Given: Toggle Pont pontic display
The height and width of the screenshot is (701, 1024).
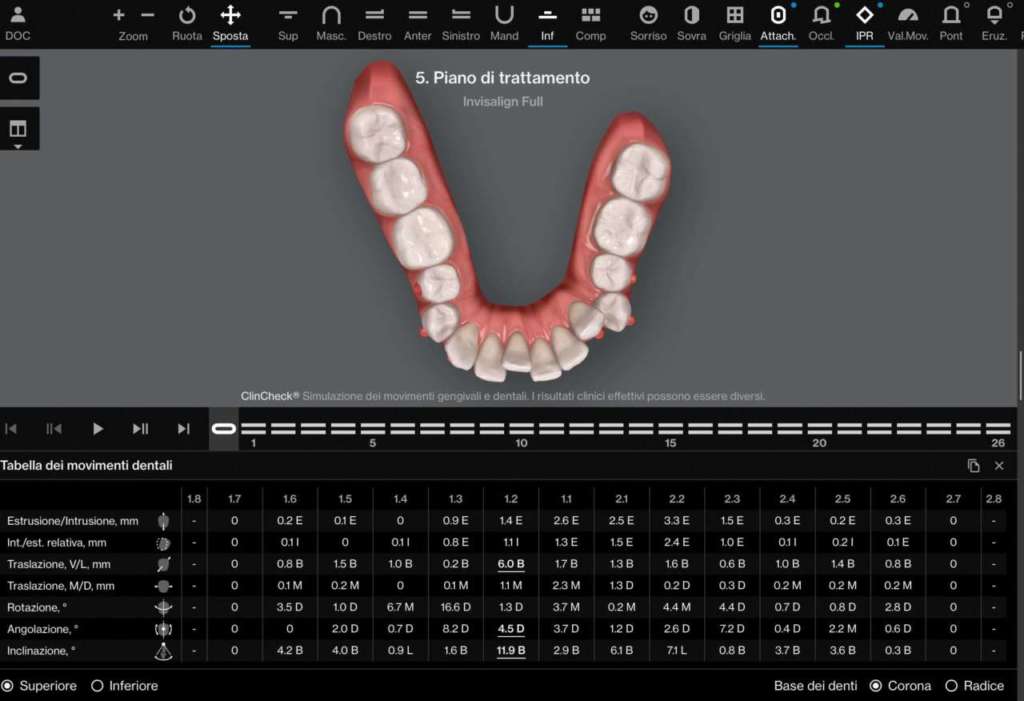Looking at the screenshot, I should pos(951,23).
